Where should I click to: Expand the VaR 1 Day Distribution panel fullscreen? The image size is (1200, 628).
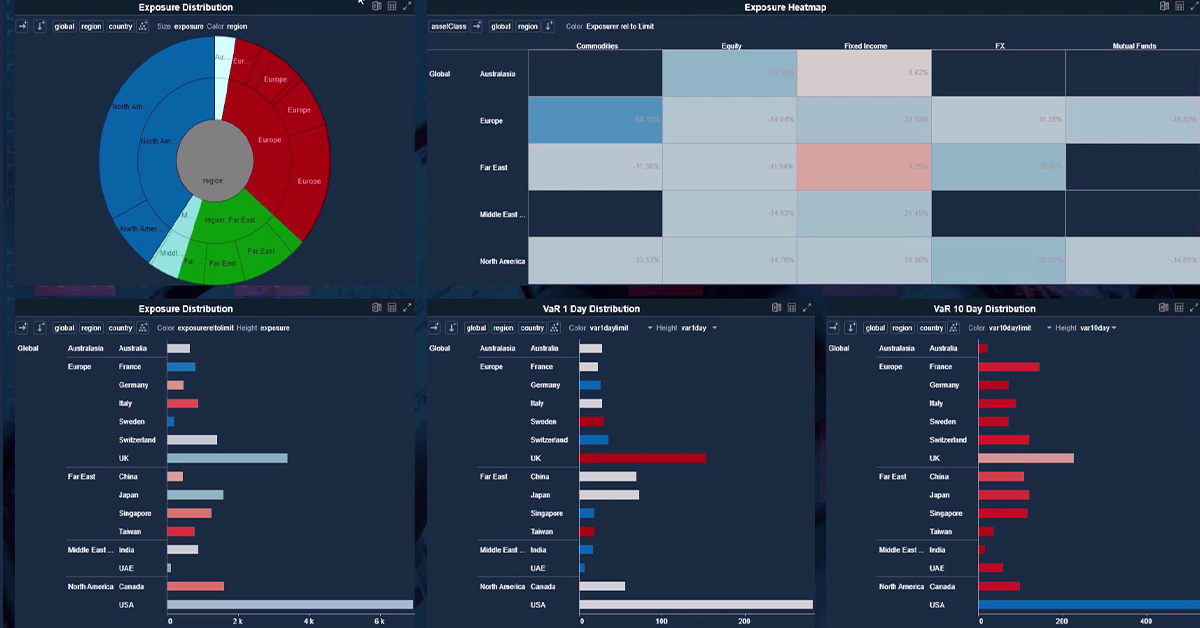point(807,308)
